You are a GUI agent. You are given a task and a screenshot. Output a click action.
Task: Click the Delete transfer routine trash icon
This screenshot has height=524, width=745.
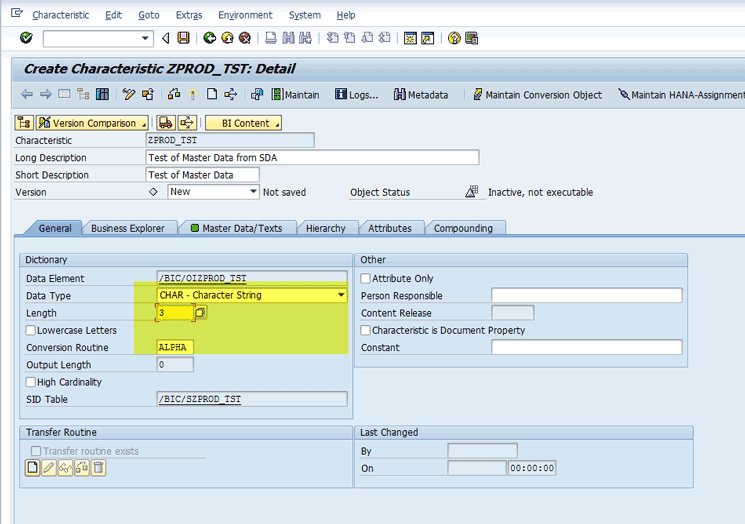tap(98, 468)
